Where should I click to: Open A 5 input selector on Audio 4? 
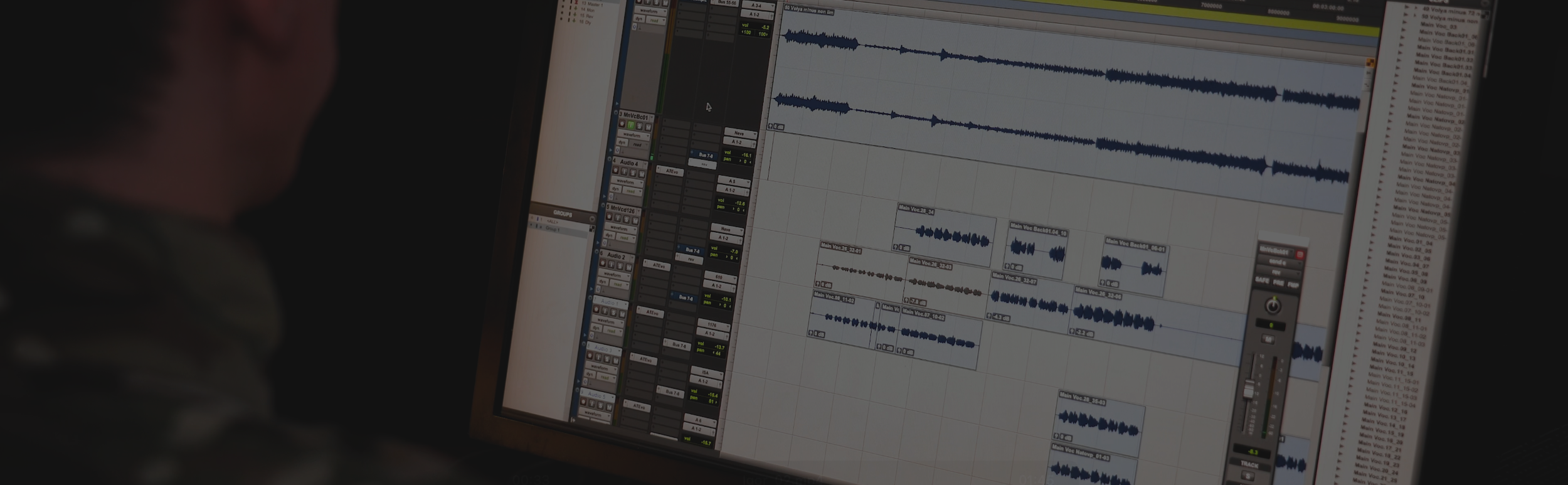click(734, 181)
